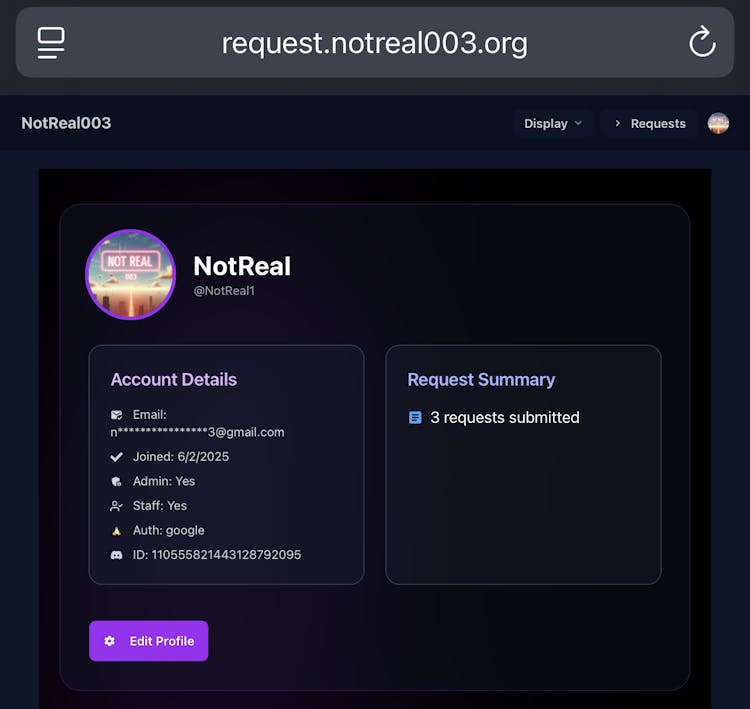
Task: Click the Admin shield icon
Action: tap(116, 481)
